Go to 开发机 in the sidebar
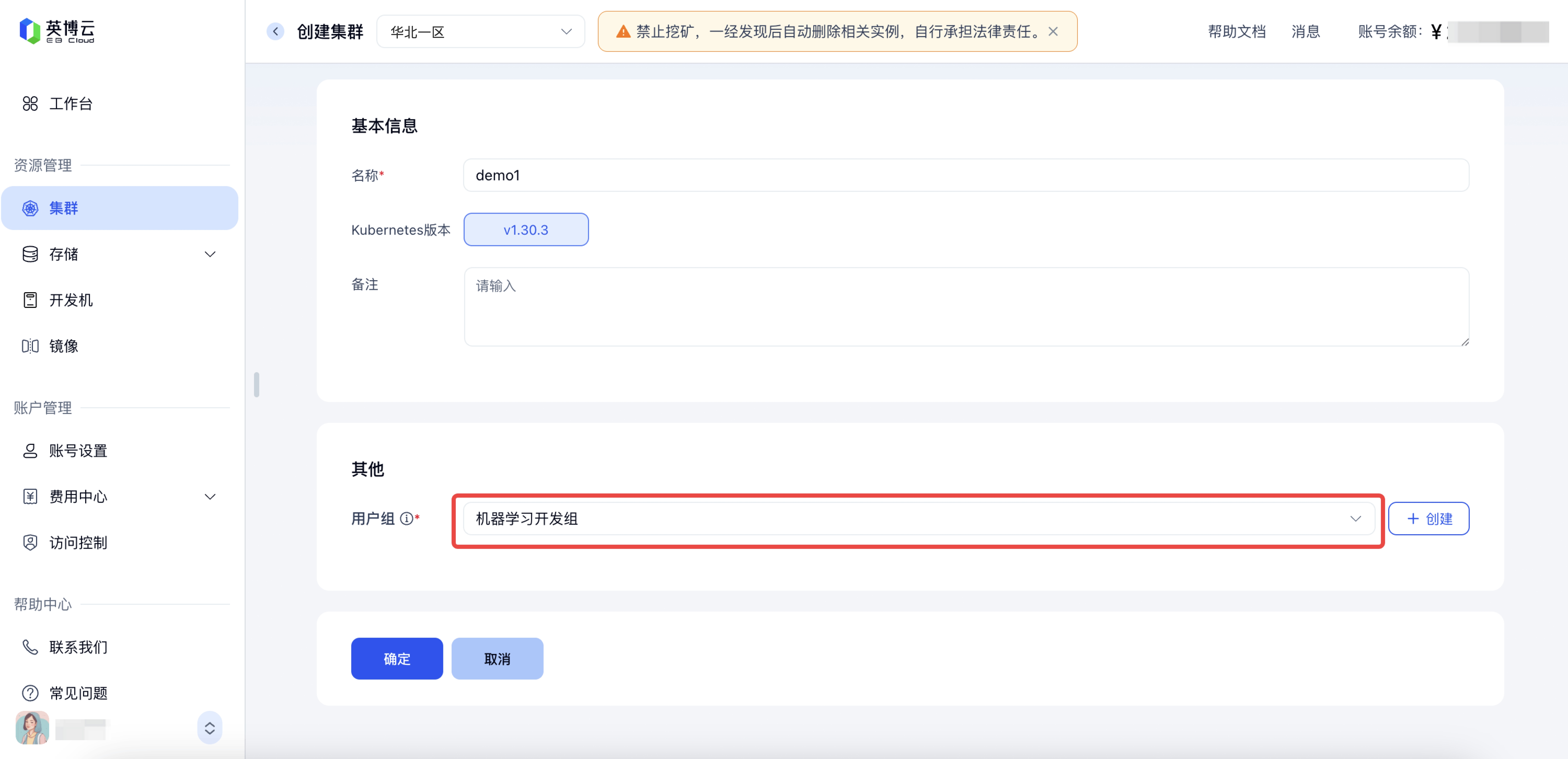The height and width of the screenshot is (759, 1568). 119,300
